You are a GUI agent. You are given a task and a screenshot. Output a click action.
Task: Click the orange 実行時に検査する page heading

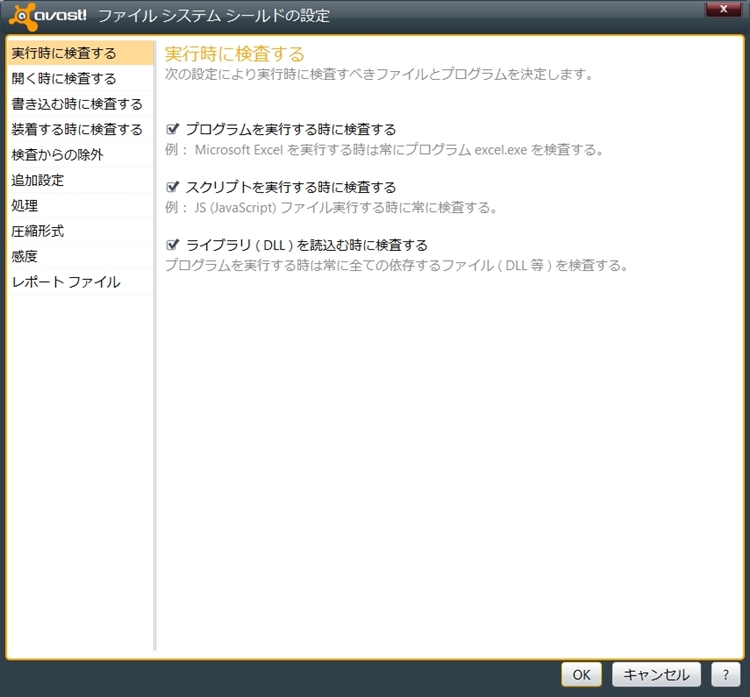(x=234, y=54)
